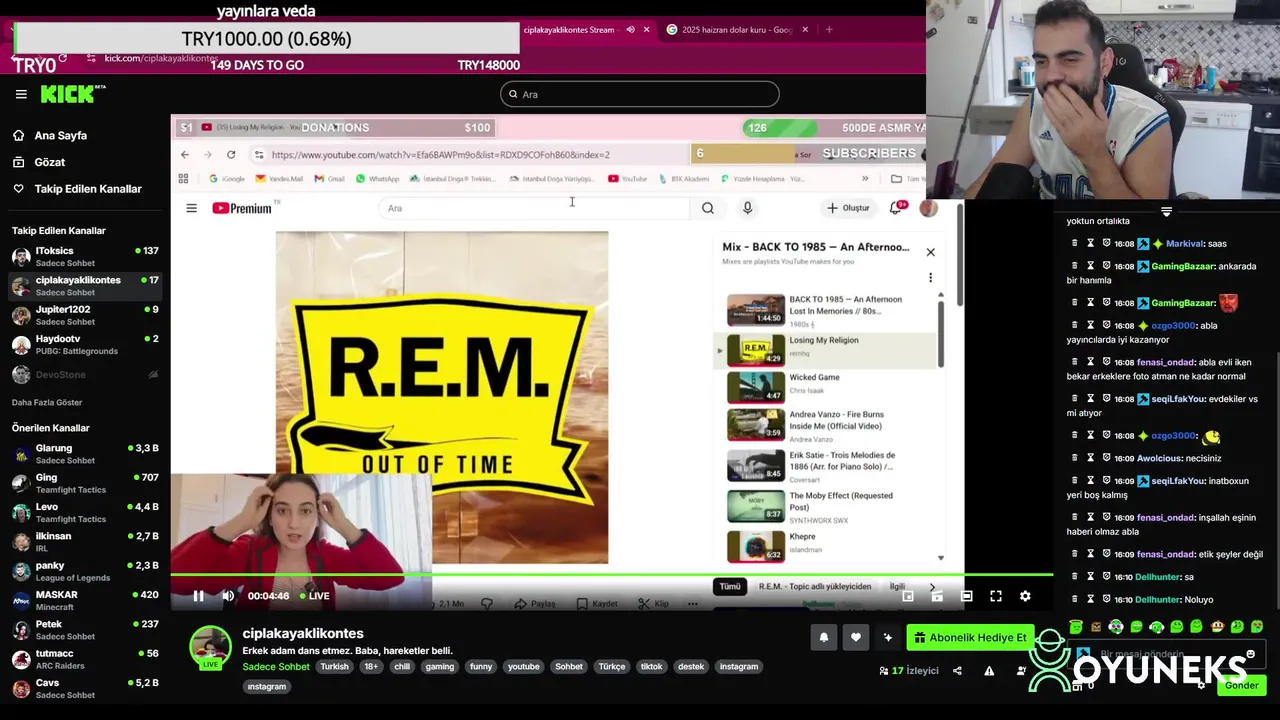Toggle theater mode on Kick player

click(x=966, y=596)
